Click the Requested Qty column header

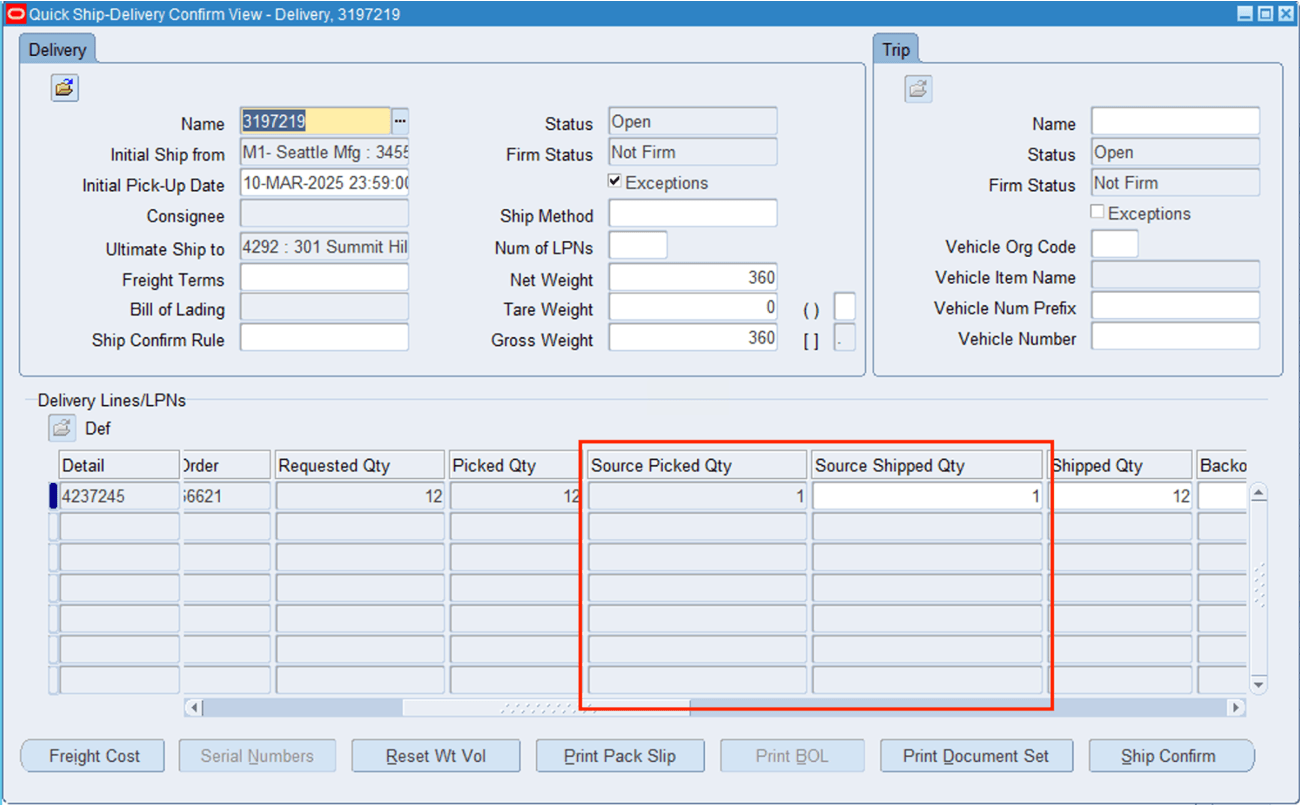(360, 465)
